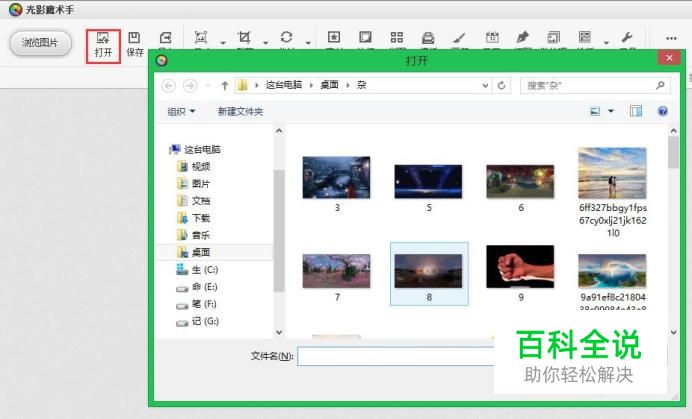692x419 pixels.
Task: Expand the recent locations dropdown arrow
Action: click(x=208, y=85)
